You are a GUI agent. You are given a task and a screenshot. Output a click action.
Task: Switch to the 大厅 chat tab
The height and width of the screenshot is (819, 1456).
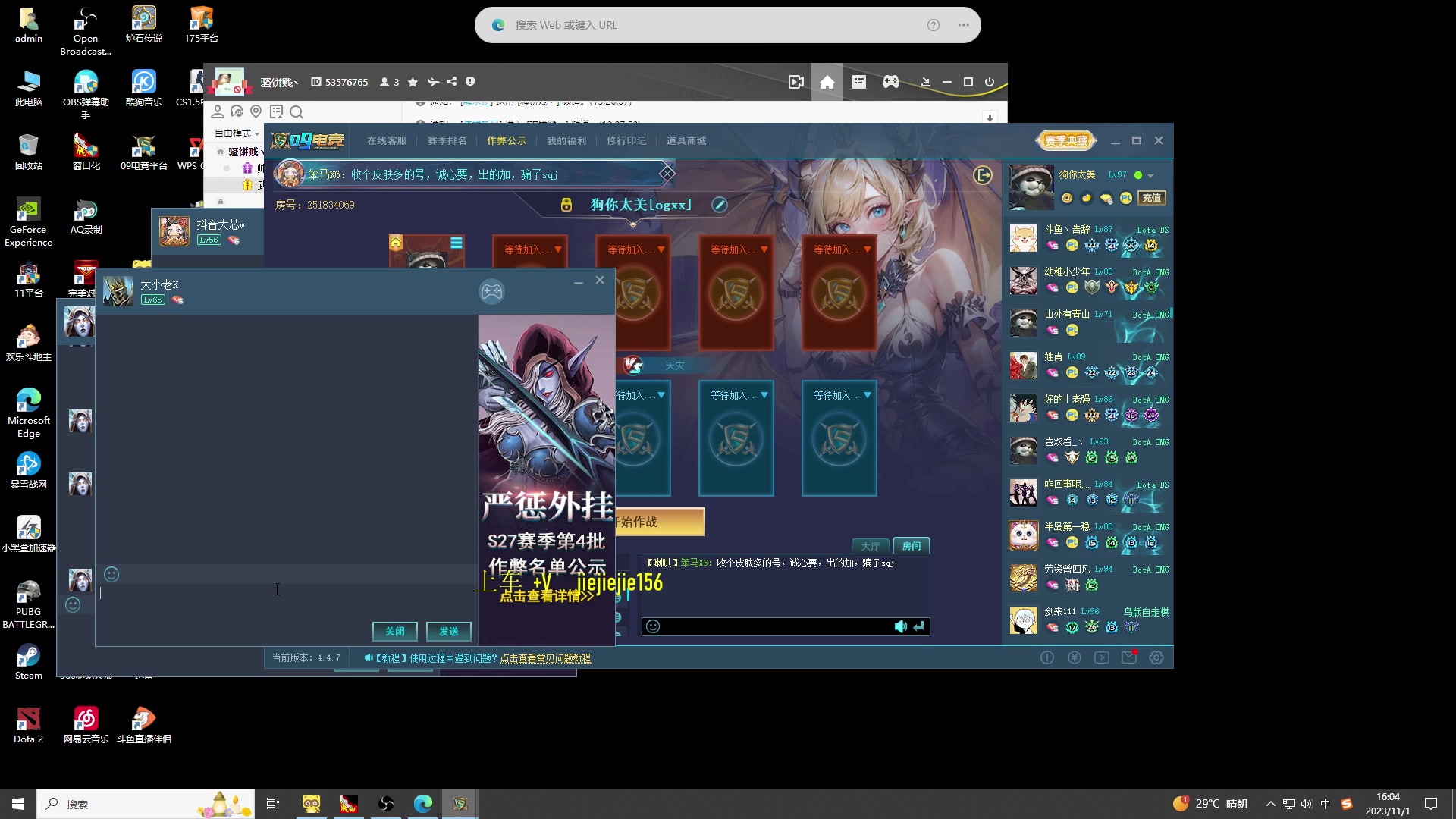click(871, 546)
